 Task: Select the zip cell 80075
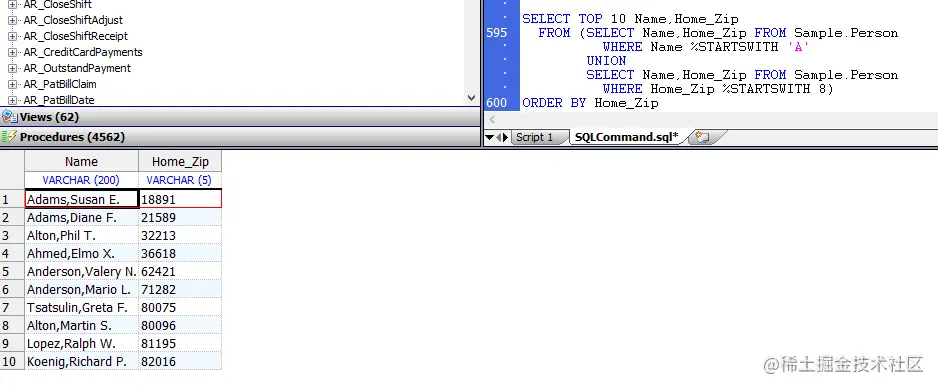pos(180,308)
